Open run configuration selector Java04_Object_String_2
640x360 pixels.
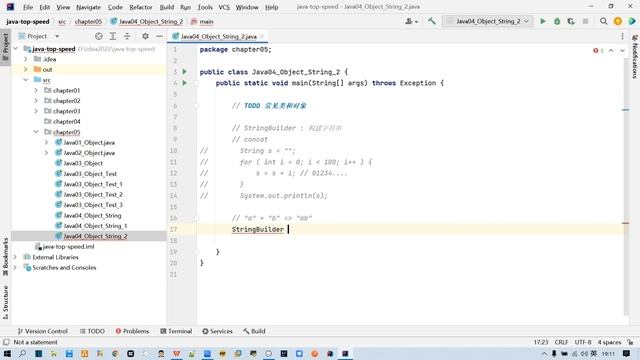coord(488,21)
